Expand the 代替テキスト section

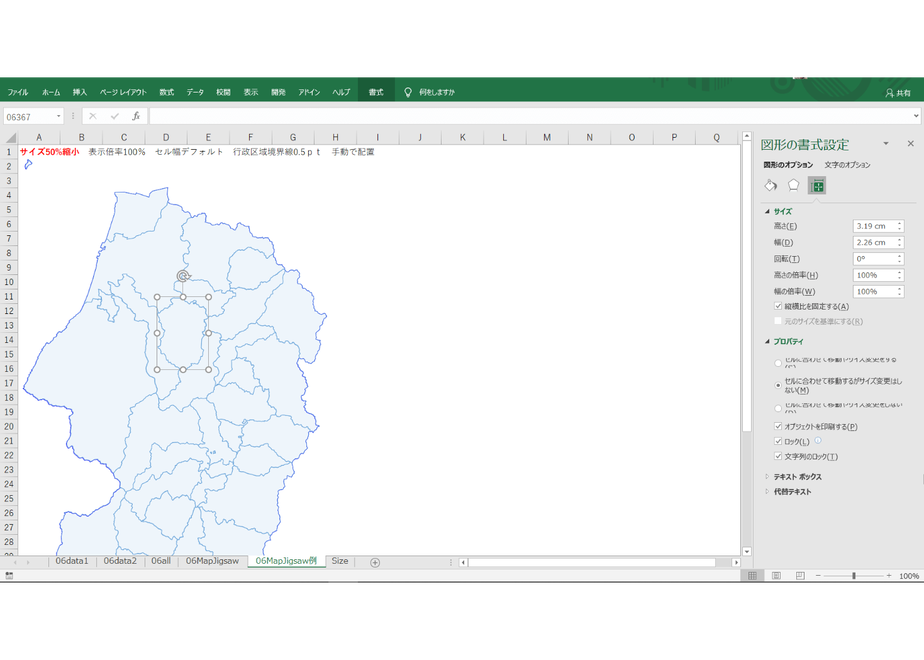tap(767, 491)
